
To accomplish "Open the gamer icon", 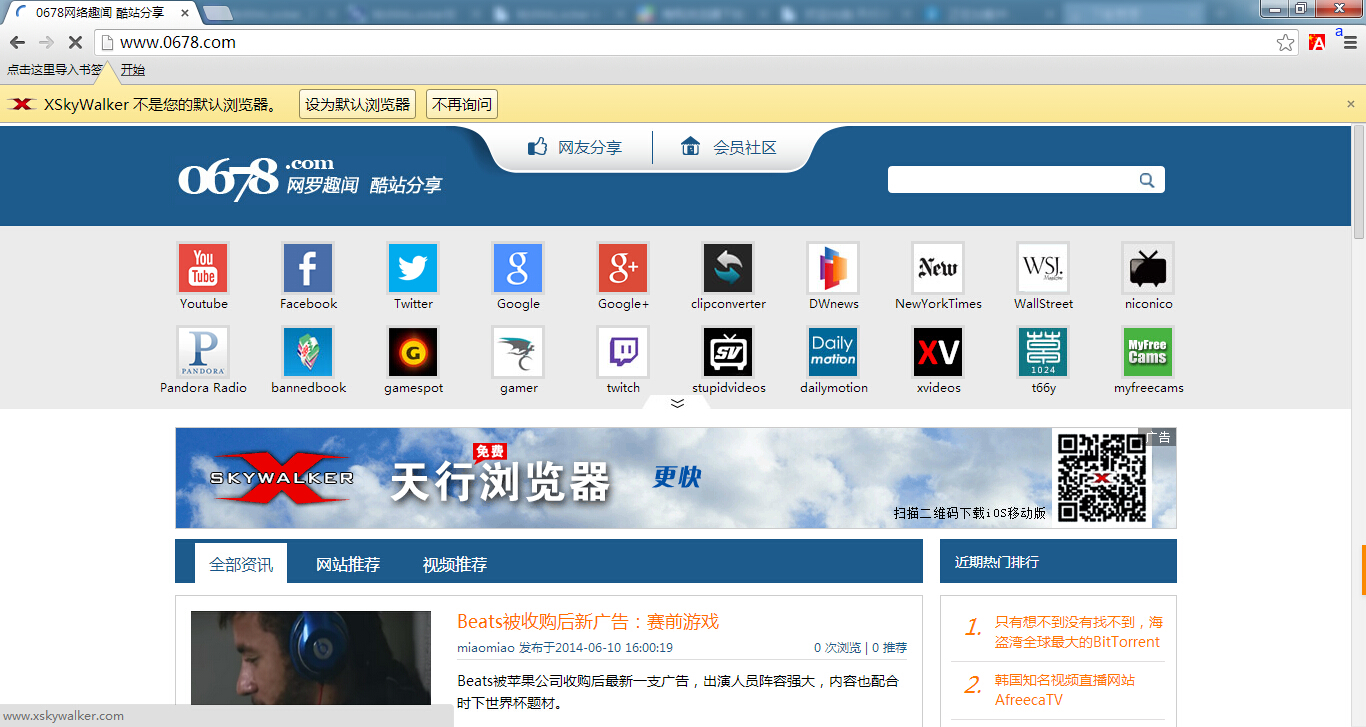I will point(518,352).
